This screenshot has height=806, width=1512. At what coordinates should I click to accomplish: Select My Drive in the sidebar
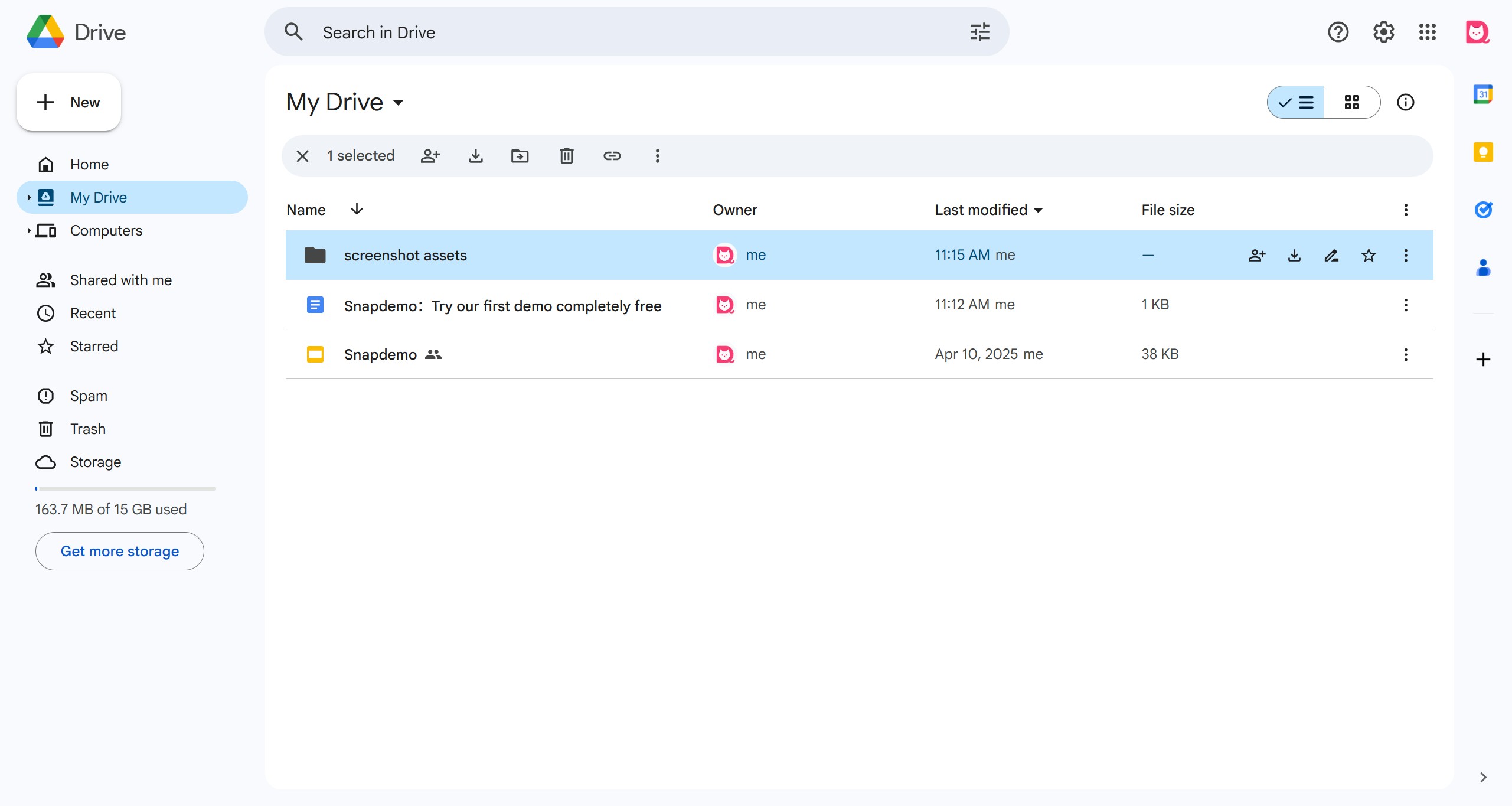click(x=132, y=197)
